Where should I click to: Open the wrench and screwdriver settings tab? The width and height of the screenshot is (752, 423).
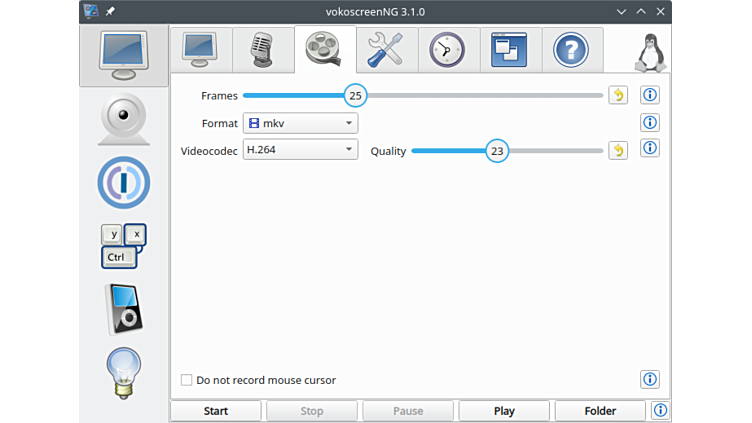pos(385,49)
